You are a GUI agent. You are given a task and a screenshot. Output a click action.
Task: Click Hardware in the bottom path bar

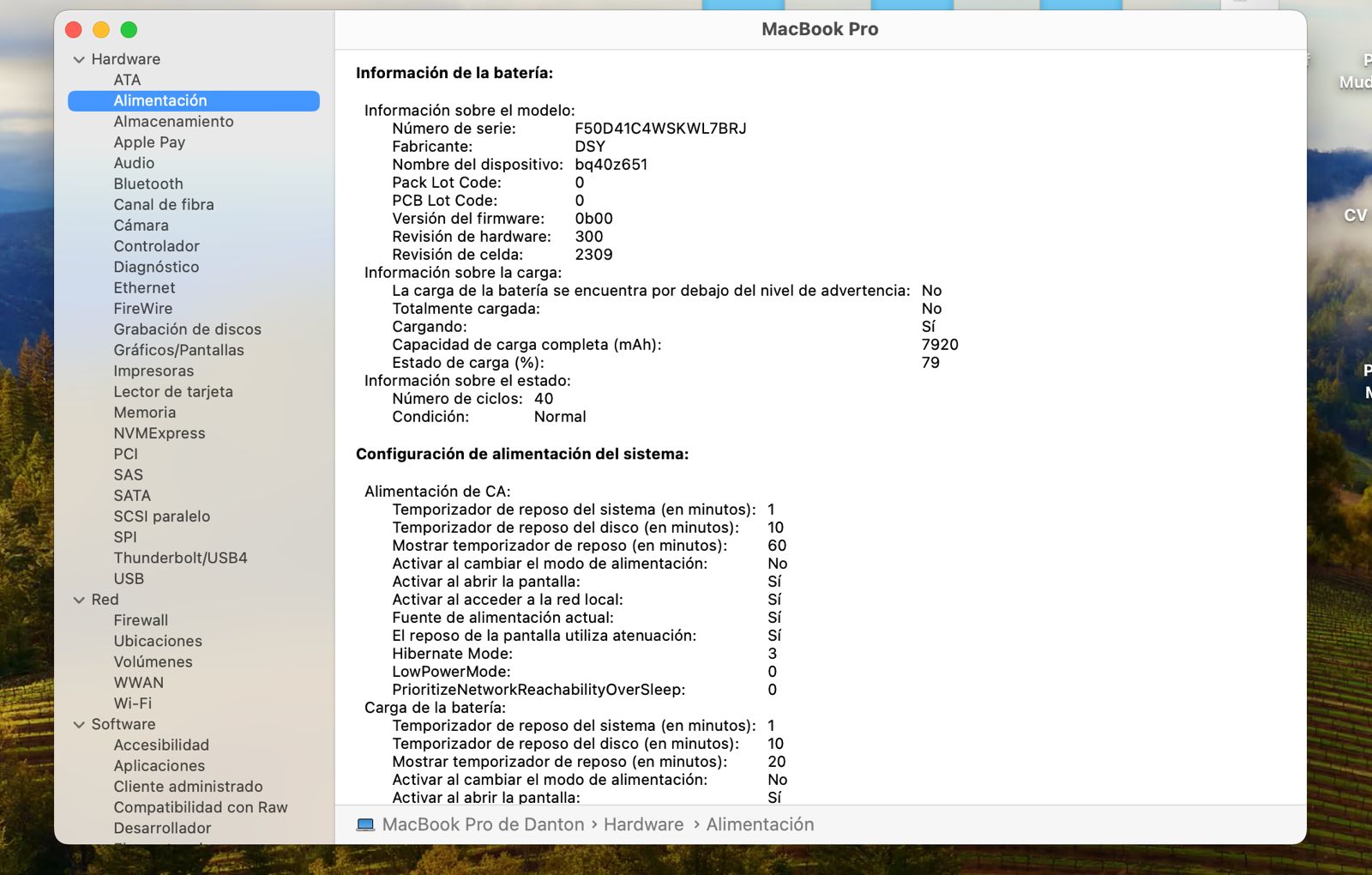(x=643, y=824)
